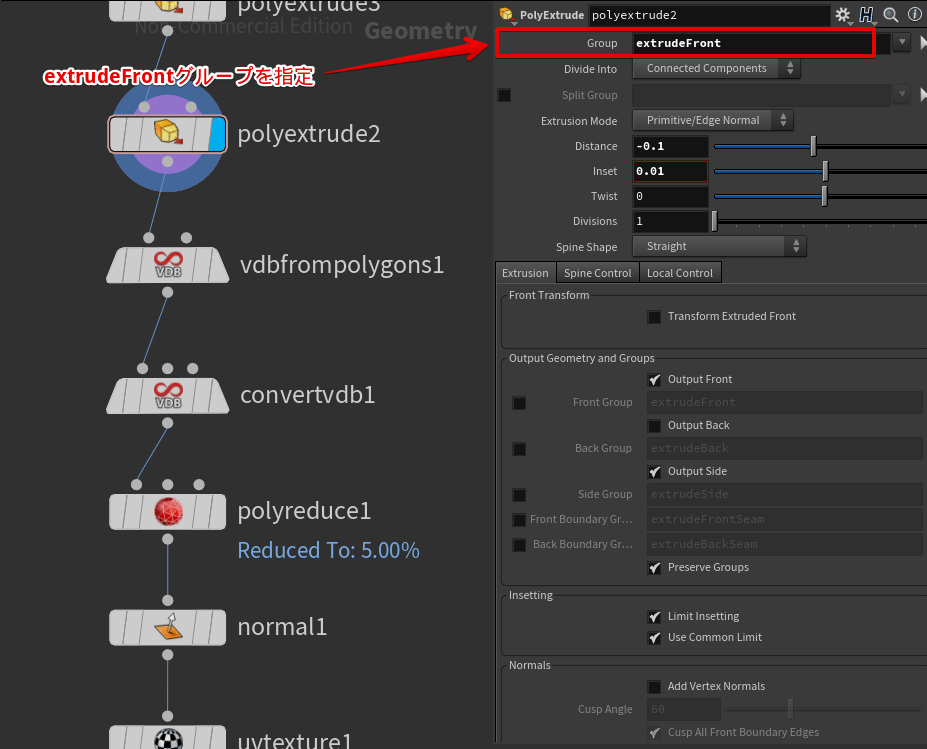Image resolution: width=927 pixels, height=749 pixels.
Task: Click the PolyExtrude operator type icon
Action: coord(507,14)
